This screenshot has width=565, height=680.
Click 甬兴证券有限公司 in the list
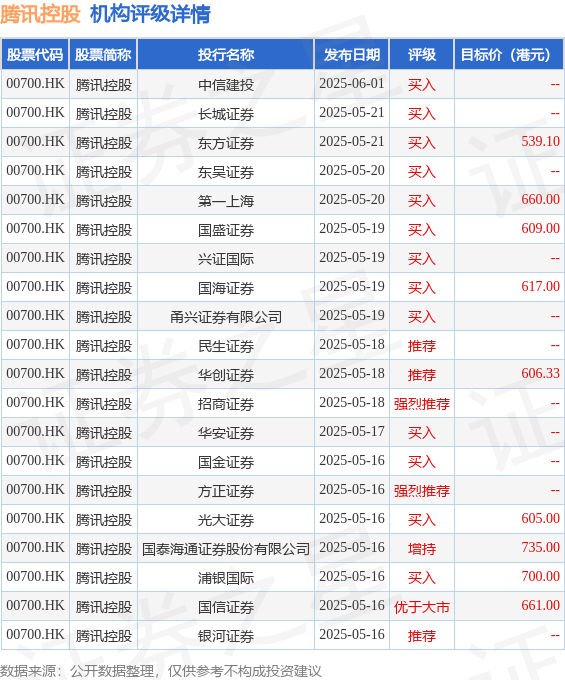point(225,317)
